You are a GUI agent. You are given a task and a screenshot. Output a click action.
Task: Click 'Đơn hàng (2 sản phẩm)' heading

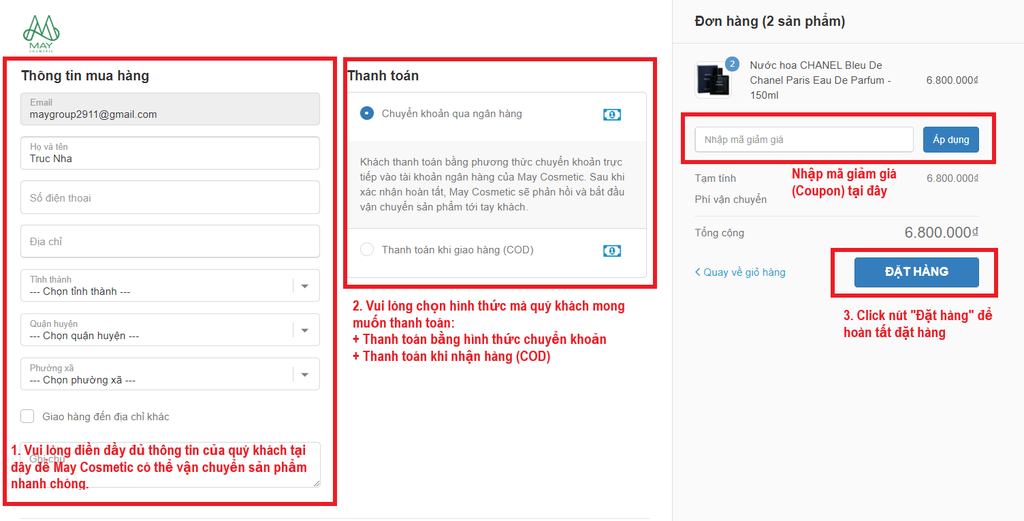click(x=770, y=22)
